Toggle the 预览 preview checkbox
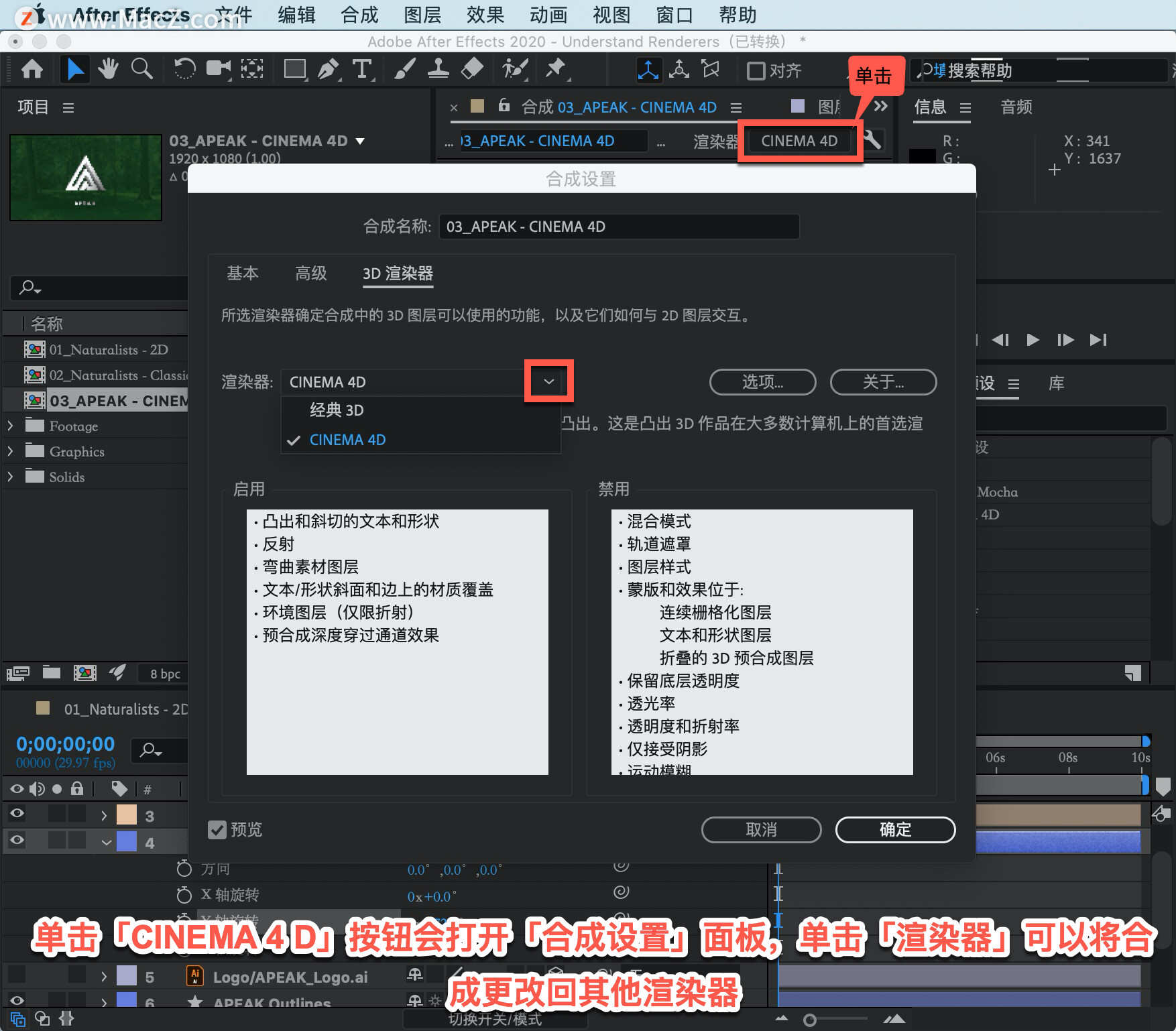The image size is (1176, 1031). [217, 830]
